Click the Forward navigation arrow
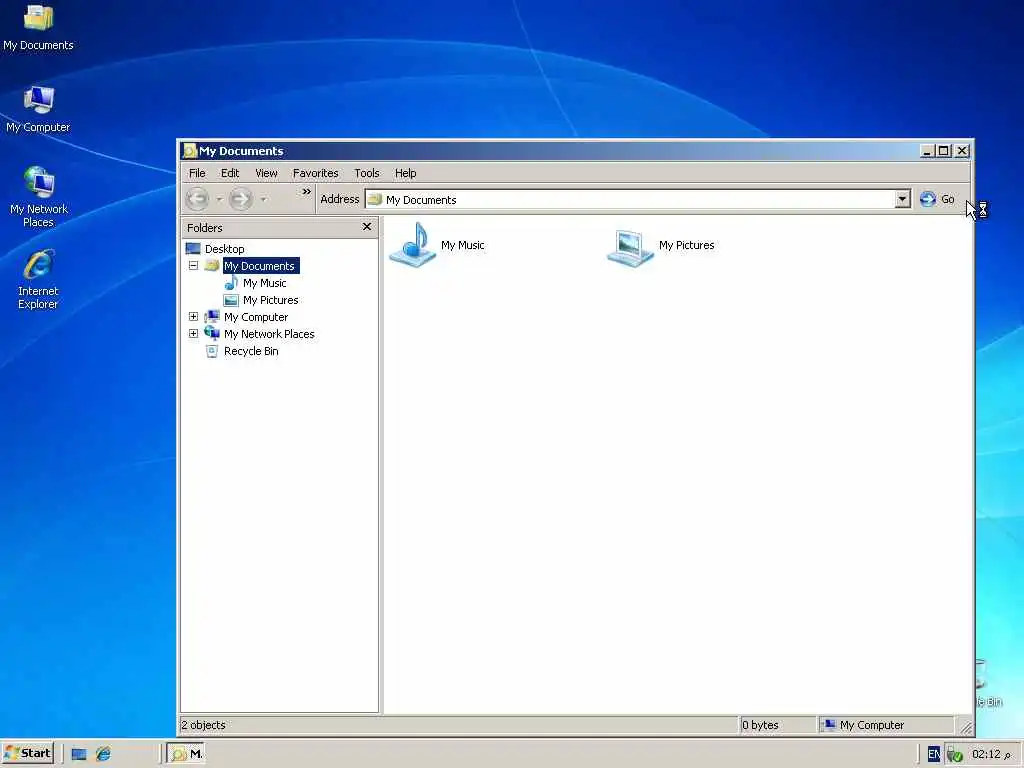1024x768 pixels. (240, 199)
